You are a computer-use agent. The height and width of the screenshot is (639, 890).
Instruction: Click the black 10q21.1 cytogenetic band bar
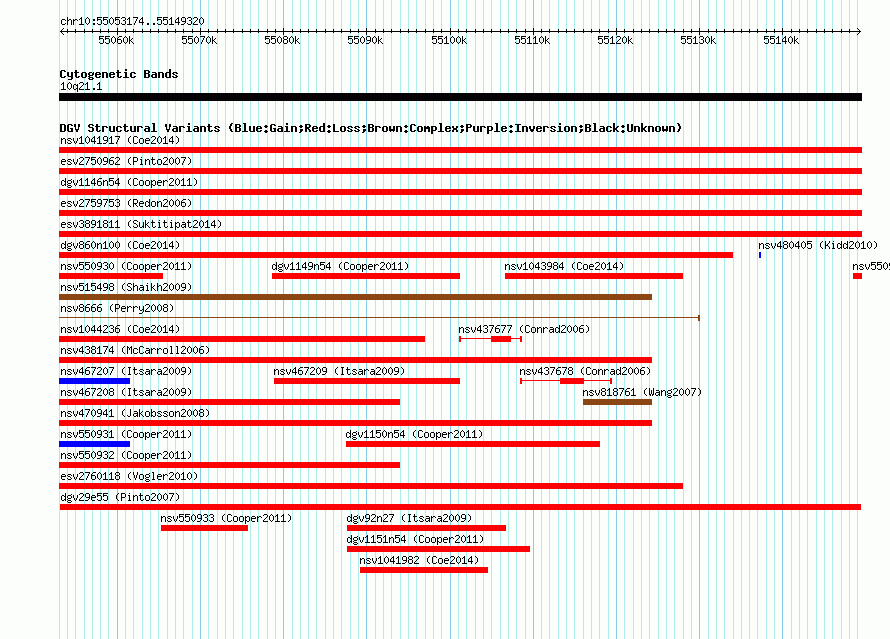click(460, 97)
